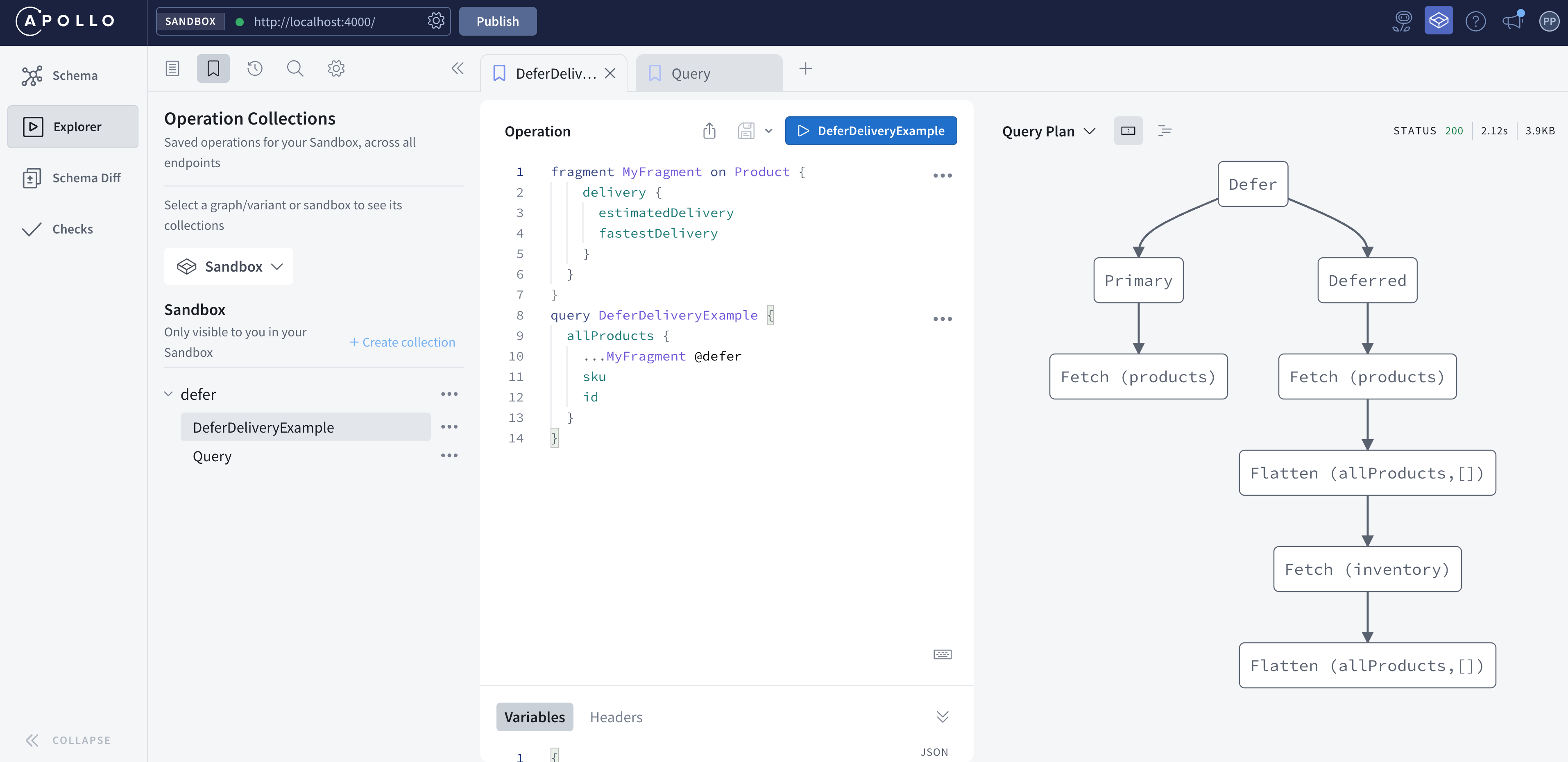Run the DeferDeliveryExample operation
Image resolution: width=1568 pixels, height=762 pixels.
(870, 131)
